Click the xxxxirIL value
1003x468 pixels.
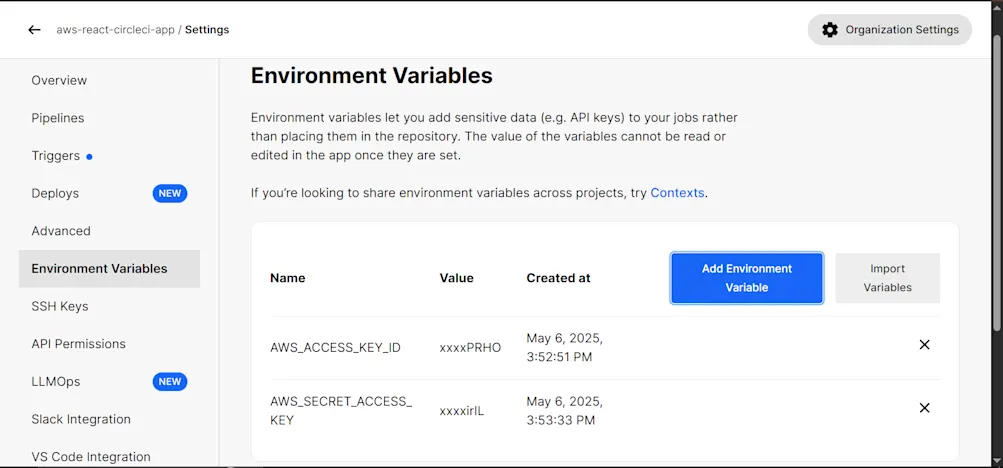coord(462,411)
